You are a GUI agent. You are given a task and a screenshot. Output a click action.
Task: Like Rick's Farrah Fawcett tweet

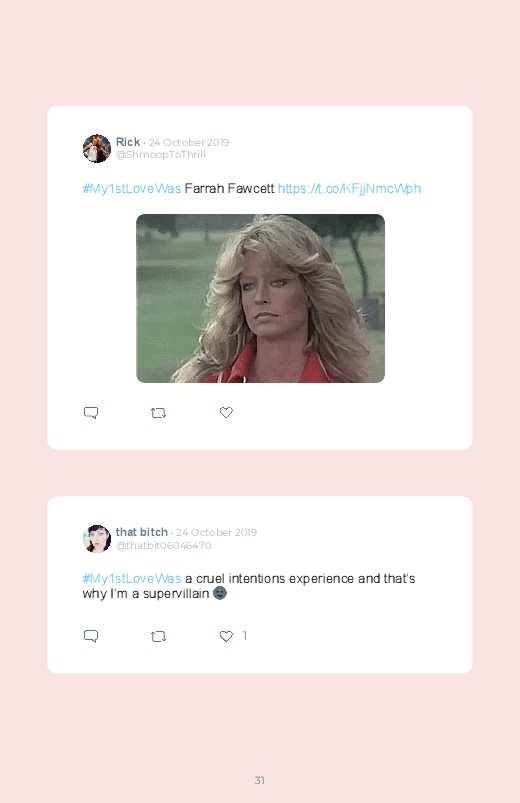tap(226, 412)
